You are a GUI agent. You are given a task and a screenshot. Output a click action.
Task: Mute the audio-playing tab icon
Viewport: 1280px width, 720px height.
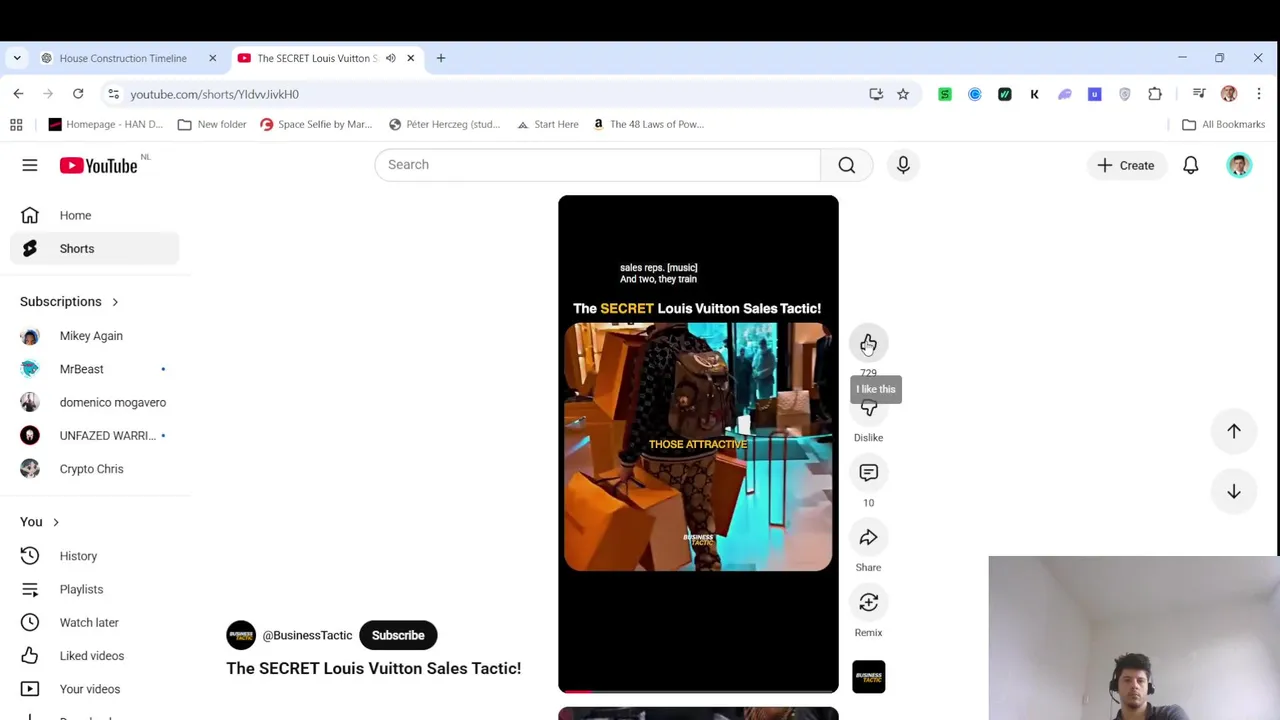point(391,58)
